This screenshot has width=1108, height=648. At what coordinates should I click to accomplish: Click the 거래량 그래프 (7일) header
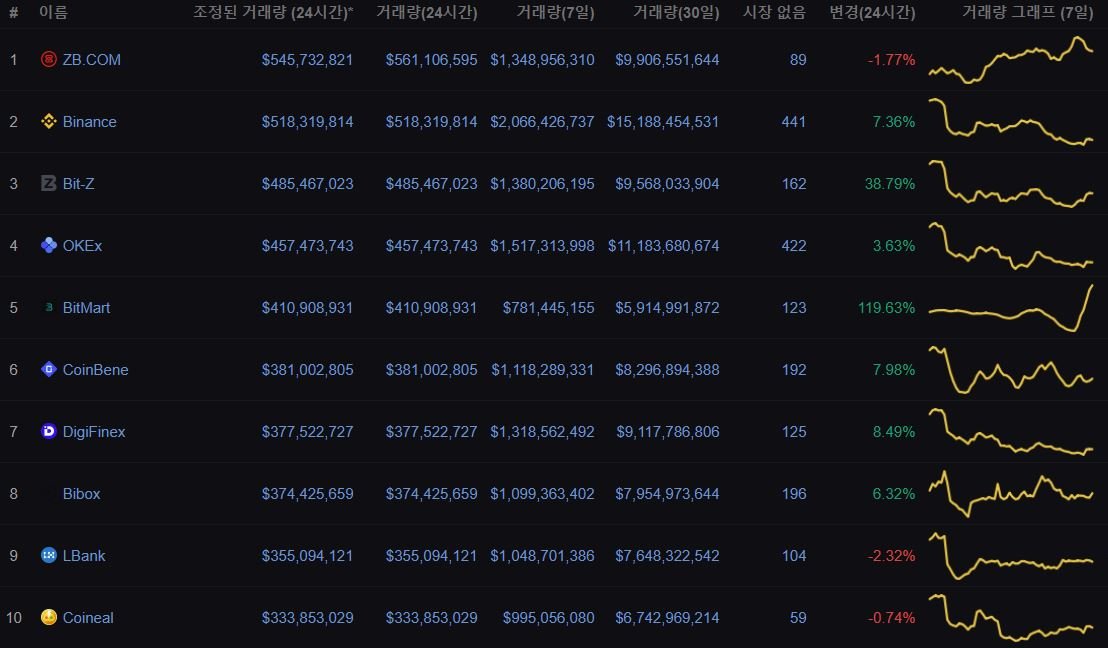[x=1027, y=12]
